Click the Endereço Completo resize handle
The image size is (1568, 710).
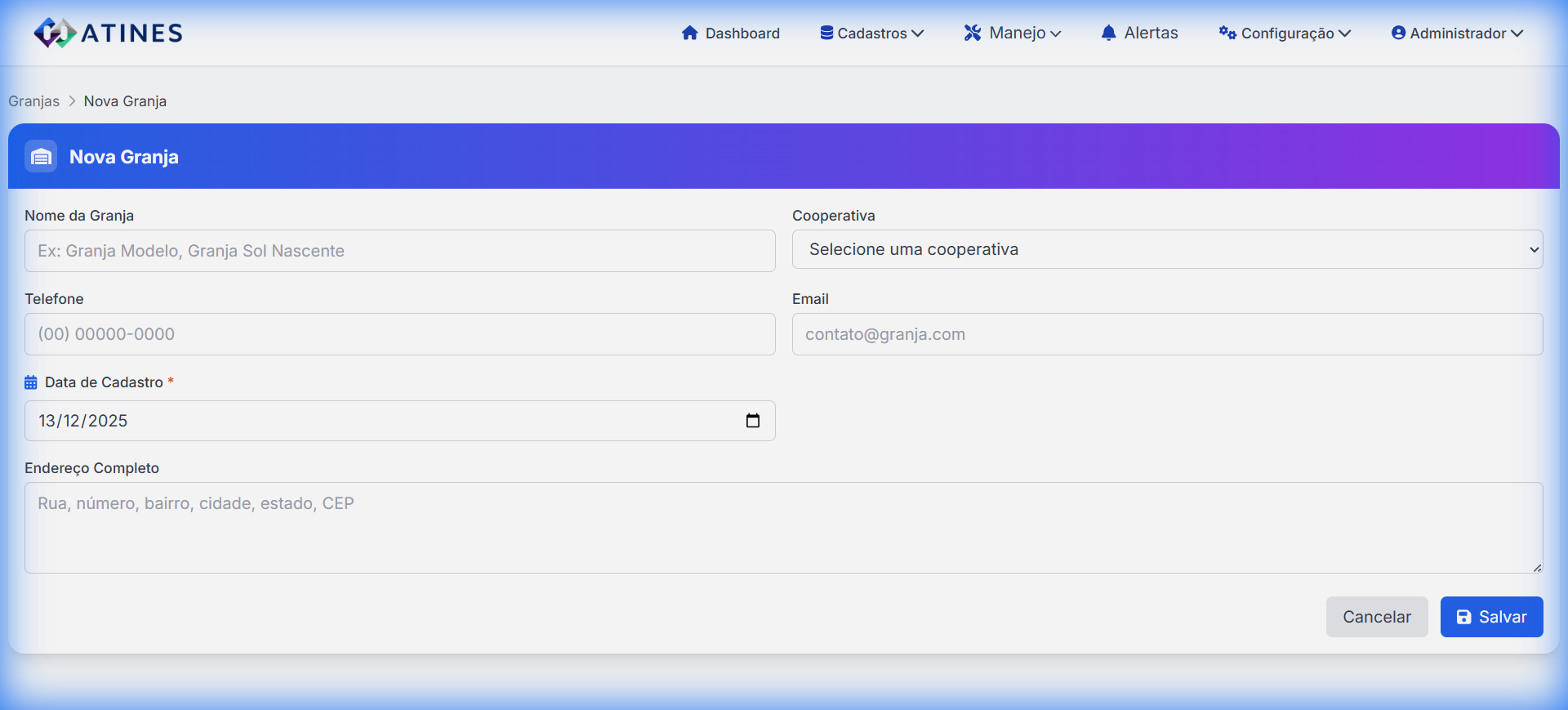pos(1536,567)
